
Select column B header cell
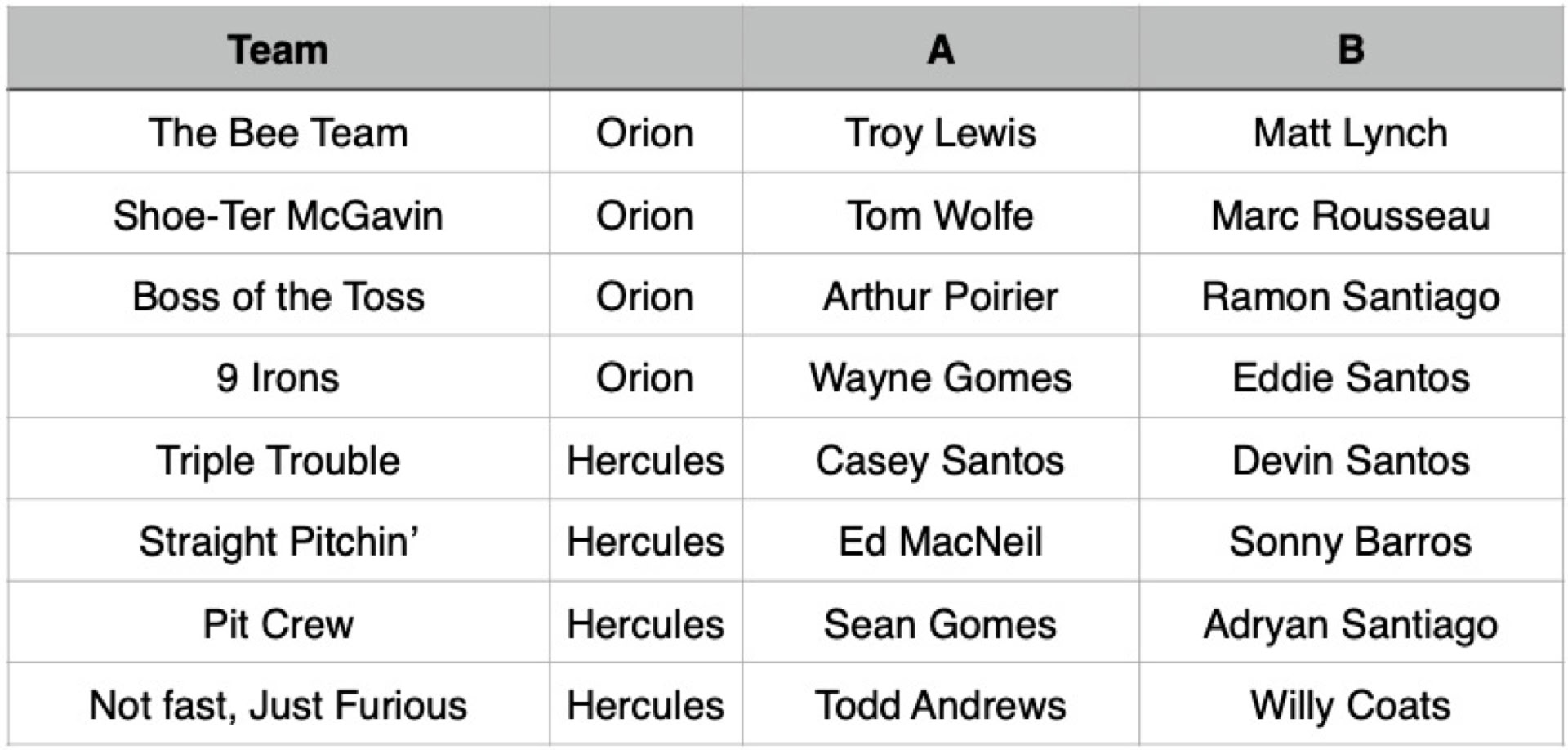pos(1351,49)
